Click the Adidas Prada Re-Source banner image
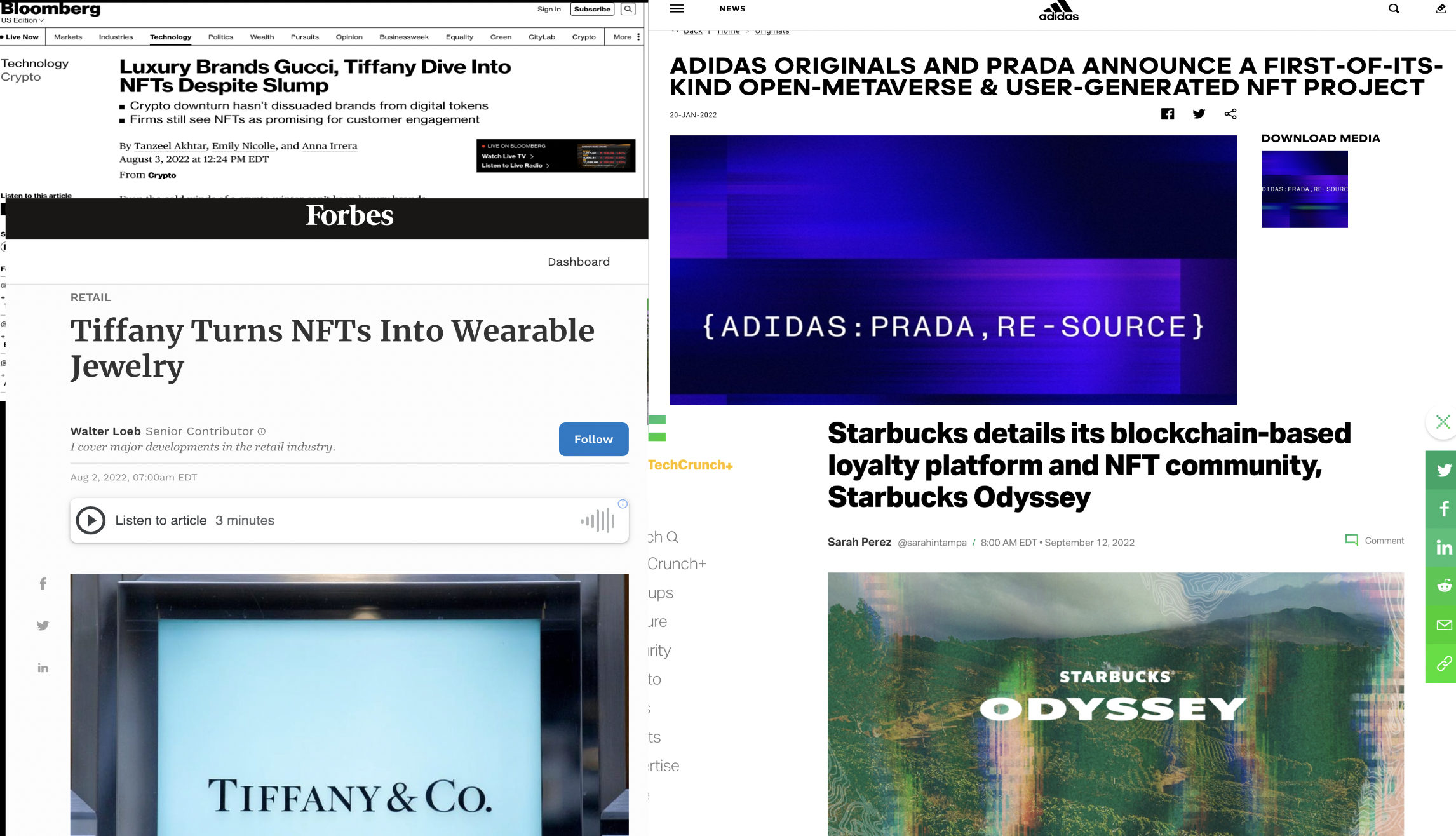The image size is (1456, 836). tap(953, 270)
